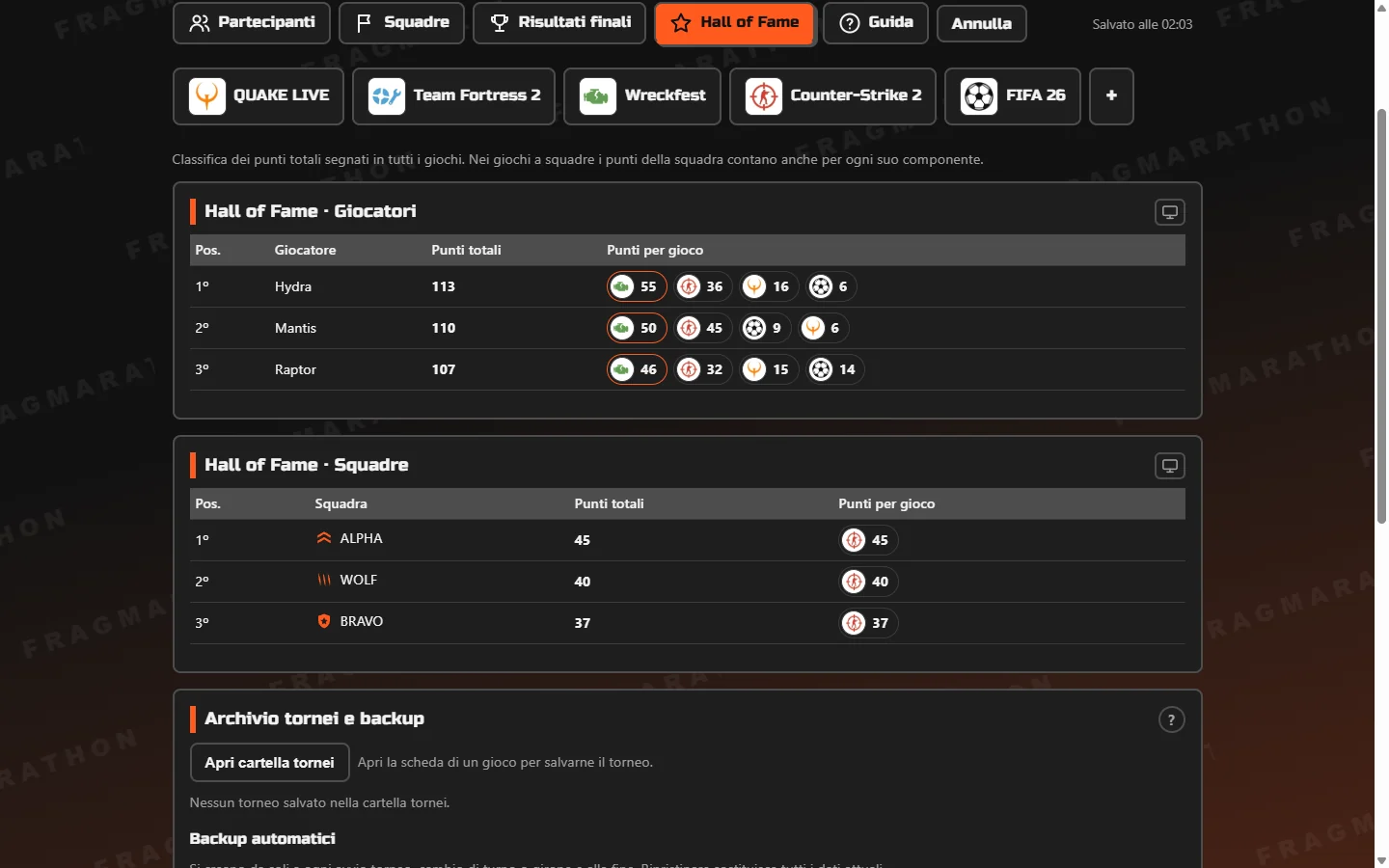The width and height of the screenshot is (1389, 868).
Task: Open presentation view for Hall of Fame Giocatori
Action: (x=1169, y=212)
